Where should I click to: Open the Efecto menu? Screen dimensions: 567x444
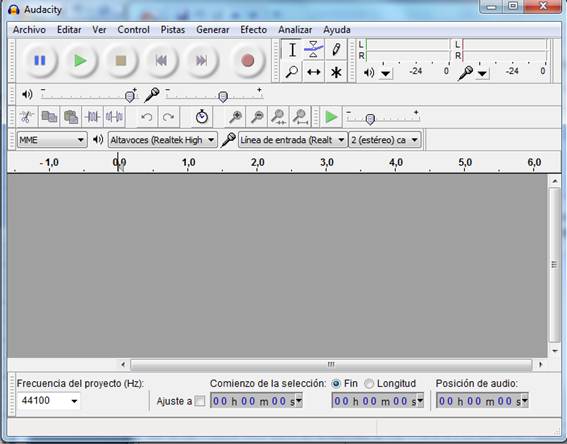[253, 30]
